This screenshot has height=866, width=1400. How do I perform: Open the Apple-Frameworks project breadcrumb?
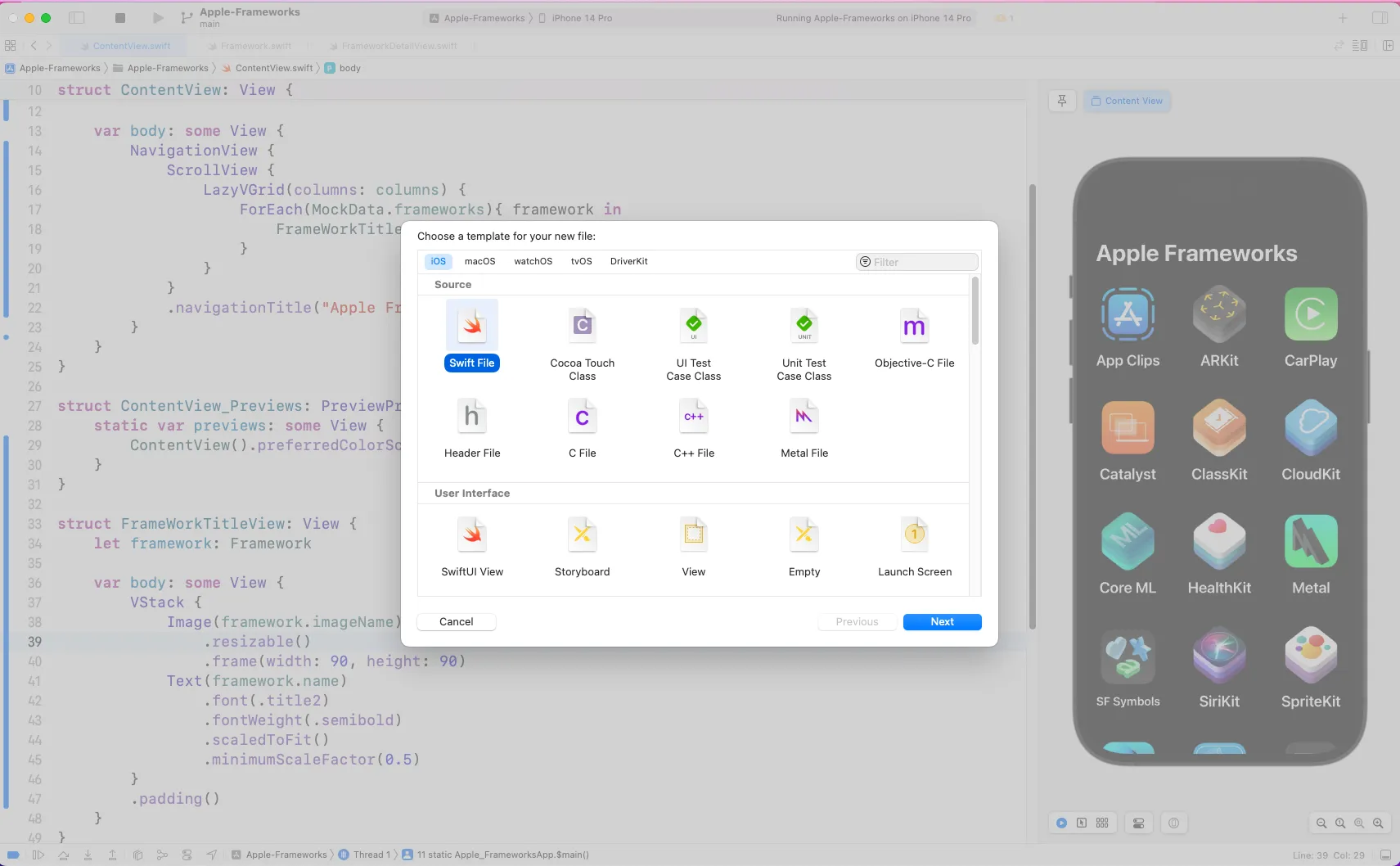click(53, 68)
